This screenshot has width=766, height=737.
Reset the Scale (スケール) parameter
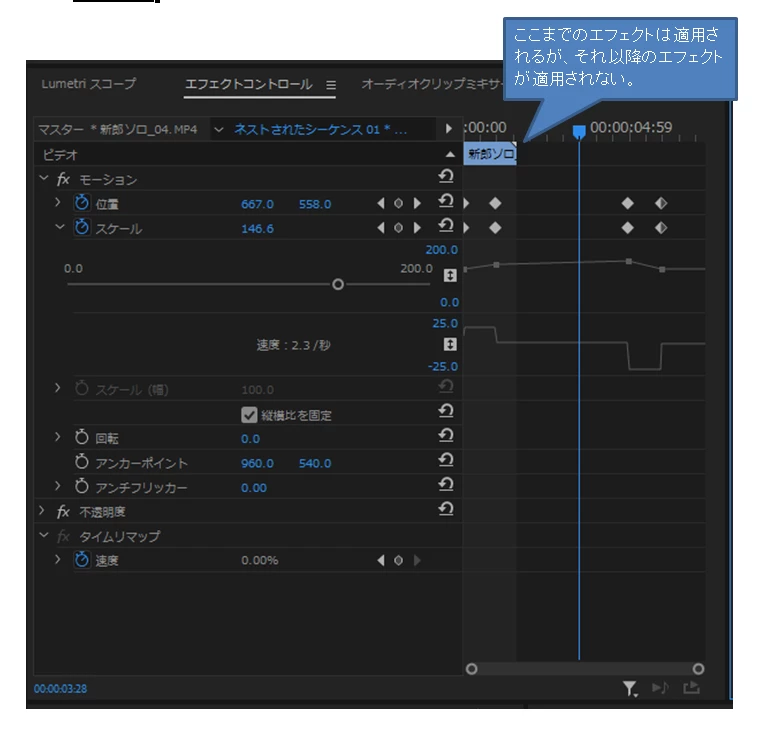[446, 225]
